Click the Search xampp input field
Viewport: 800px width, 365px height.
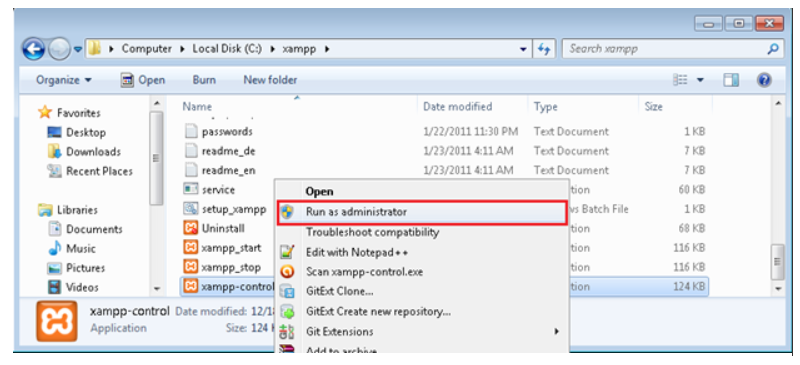pos(663,49)
